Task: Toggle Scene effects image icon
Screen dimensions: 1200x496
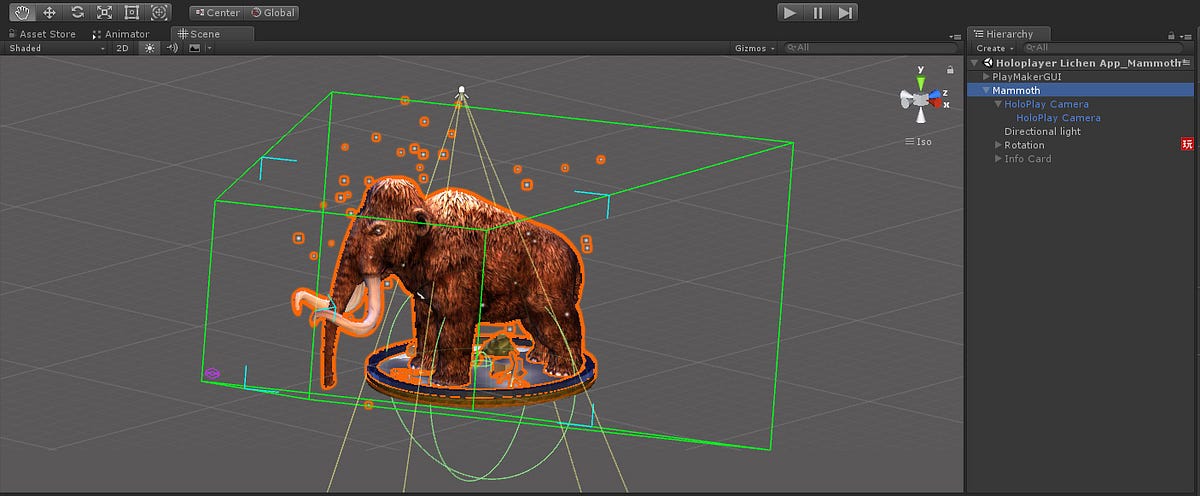Action: (x=195, y=48)
